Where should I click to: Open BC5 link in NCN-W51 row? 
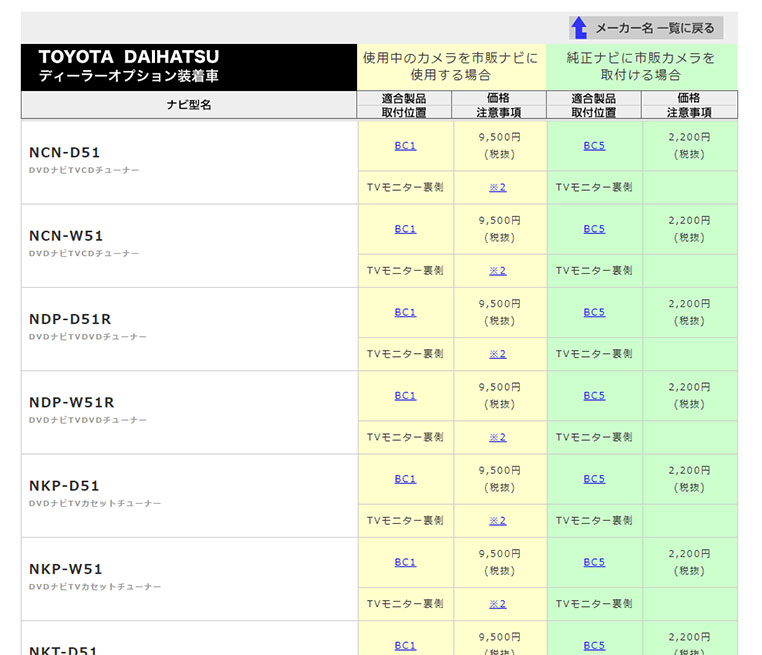click(594, 229)
